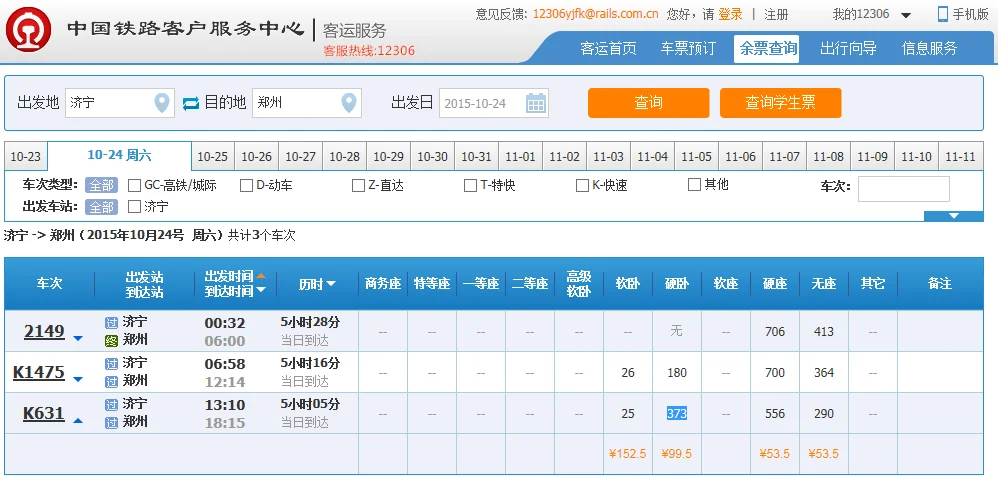The height and width of the screenshot is (480, 998).
Task: Open the calendar date picker icon
Action: [x=536, y=102]
